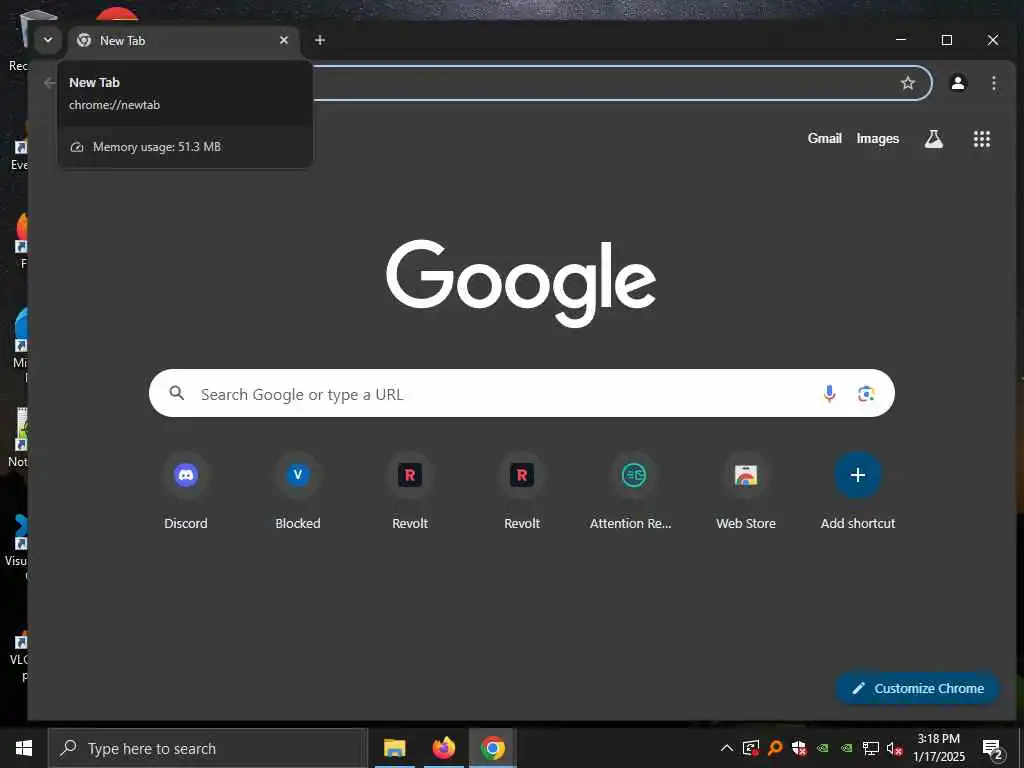Image resolution: width=1024 pixels, height=768 pixels.
Task: Open the first Revolt shortcut
Action: (410, 491)
